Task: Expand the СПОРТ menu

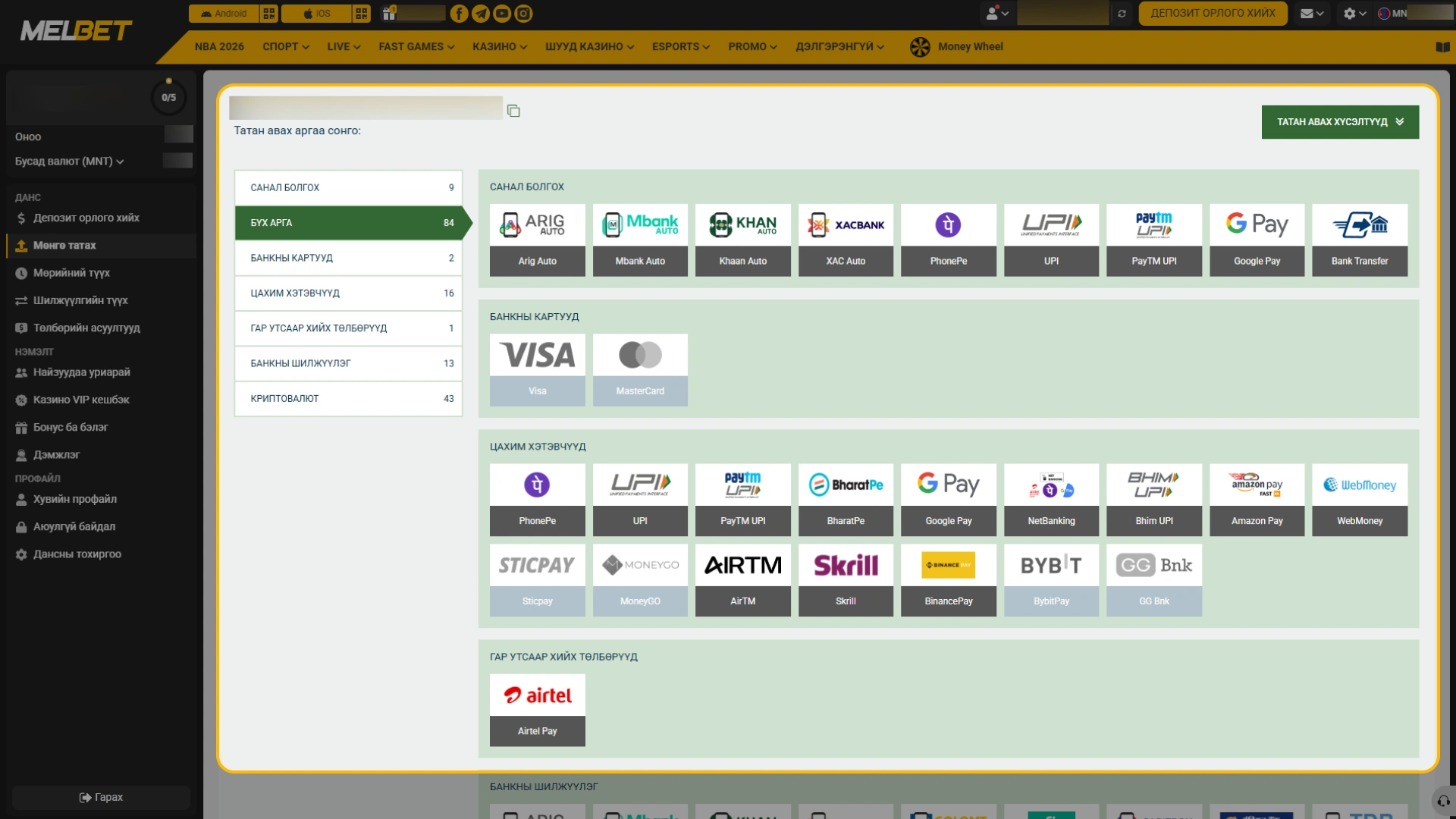Action: point(286,47)
